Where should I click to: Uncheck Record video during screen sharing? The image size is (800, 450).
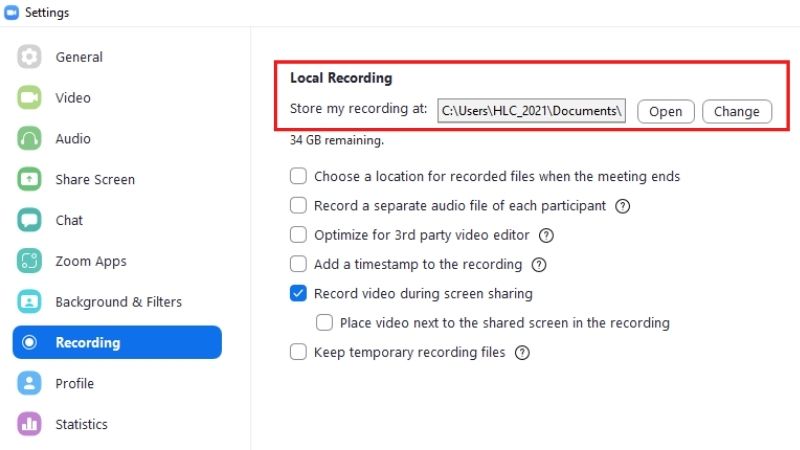[298, 293]
